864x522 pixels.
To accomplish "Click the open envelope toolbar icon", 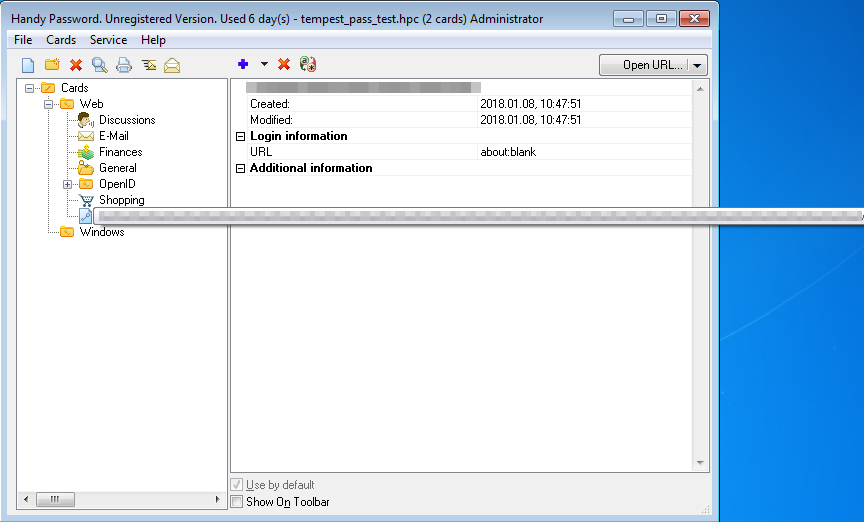I will coord(172,65).
